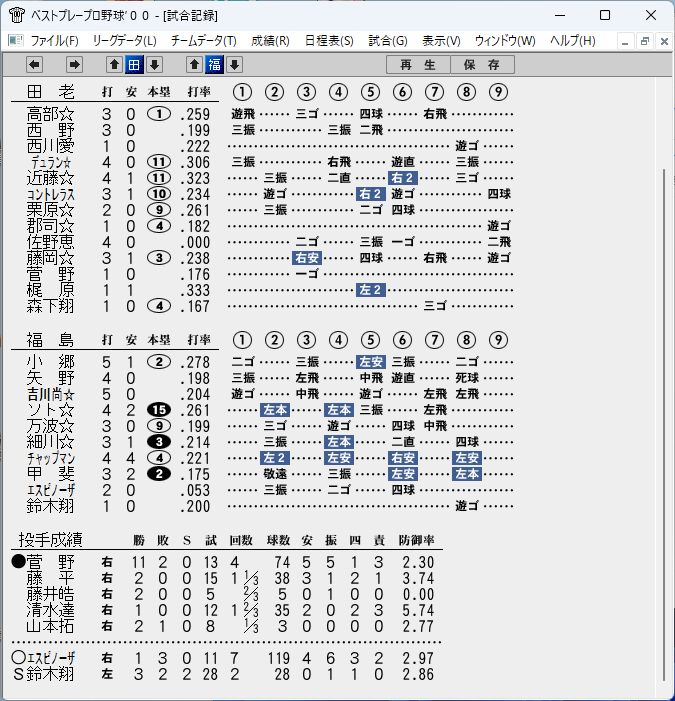Screen dimensions: 675x701
Task: Click 細川's 左本 result in inning 4
Action: coord(338,442)
